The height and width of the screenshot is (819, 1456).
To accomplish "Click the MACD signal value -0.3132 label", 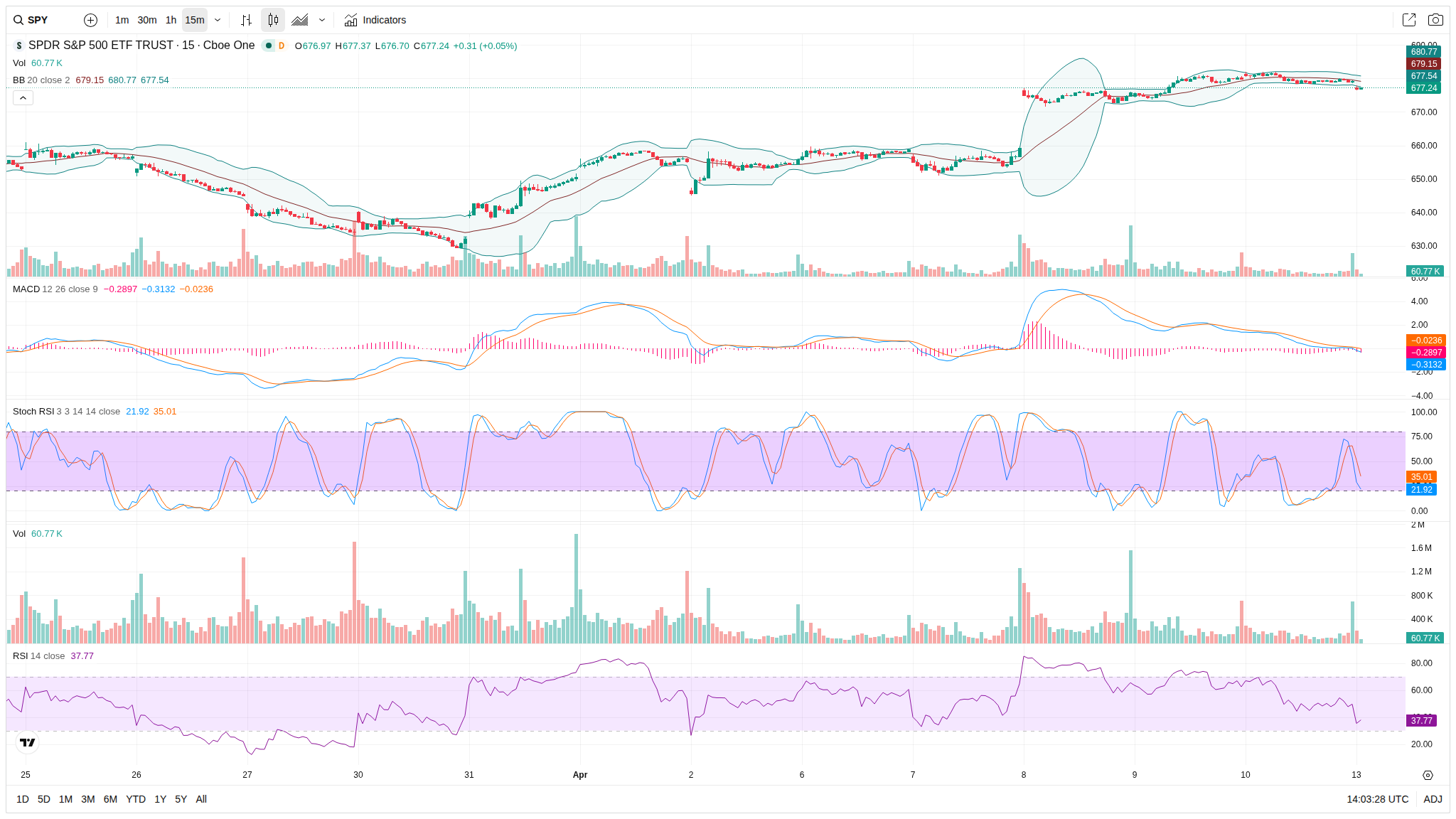I will [158, 289].
